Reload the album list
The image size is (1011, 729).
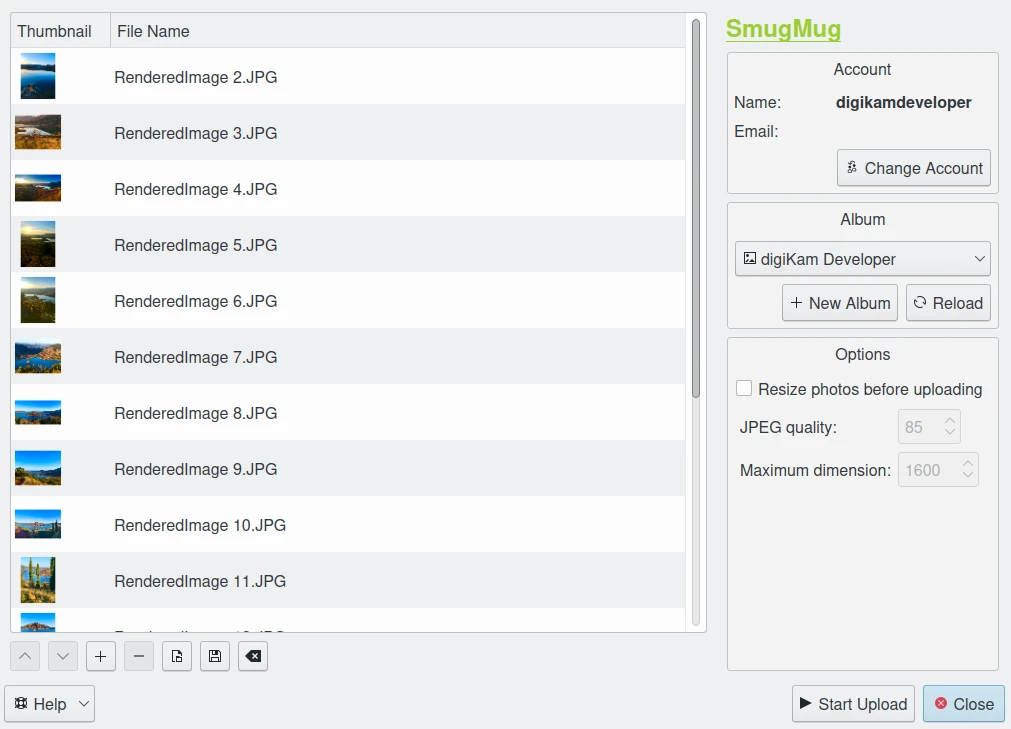(x=947, y=303)
